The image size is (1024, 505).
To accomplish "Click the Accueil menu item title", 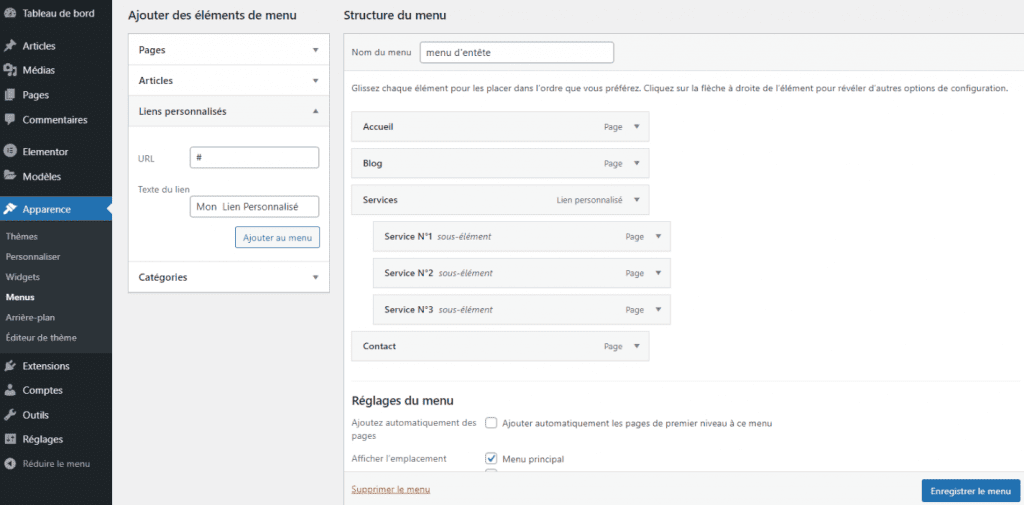I will coord(378,127).
